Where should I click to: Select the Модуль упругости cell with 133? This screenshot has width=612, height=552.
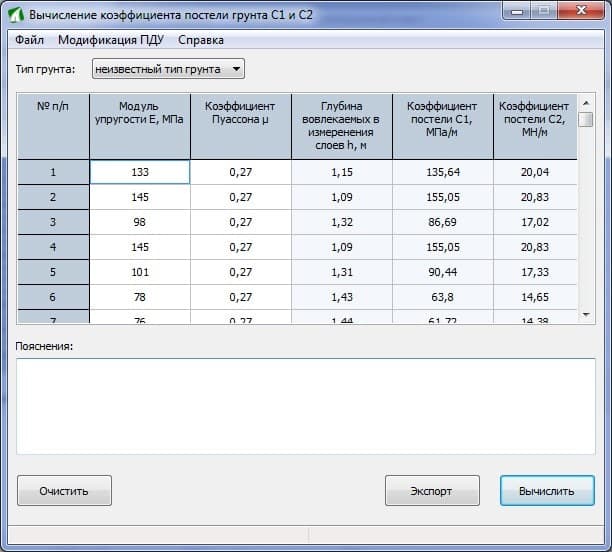coord(140,172)
